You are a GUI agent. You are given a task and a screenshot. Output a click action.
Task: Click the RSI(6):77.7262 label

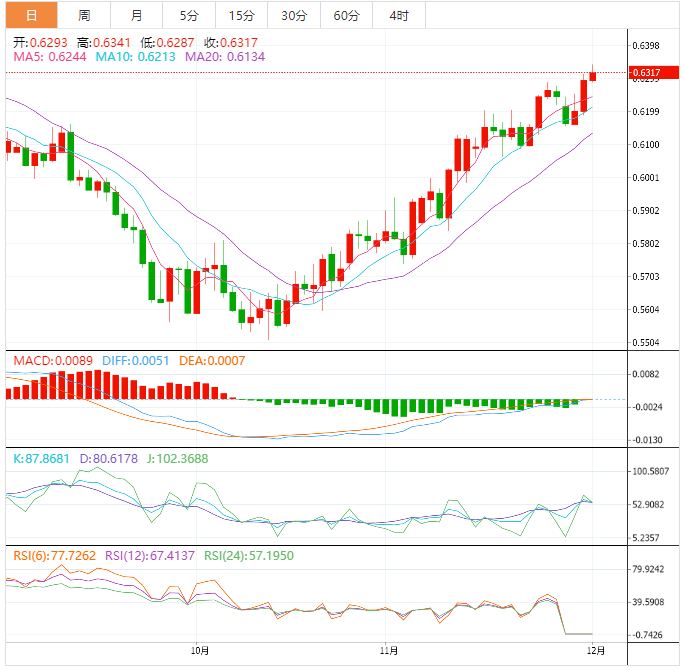54,556
